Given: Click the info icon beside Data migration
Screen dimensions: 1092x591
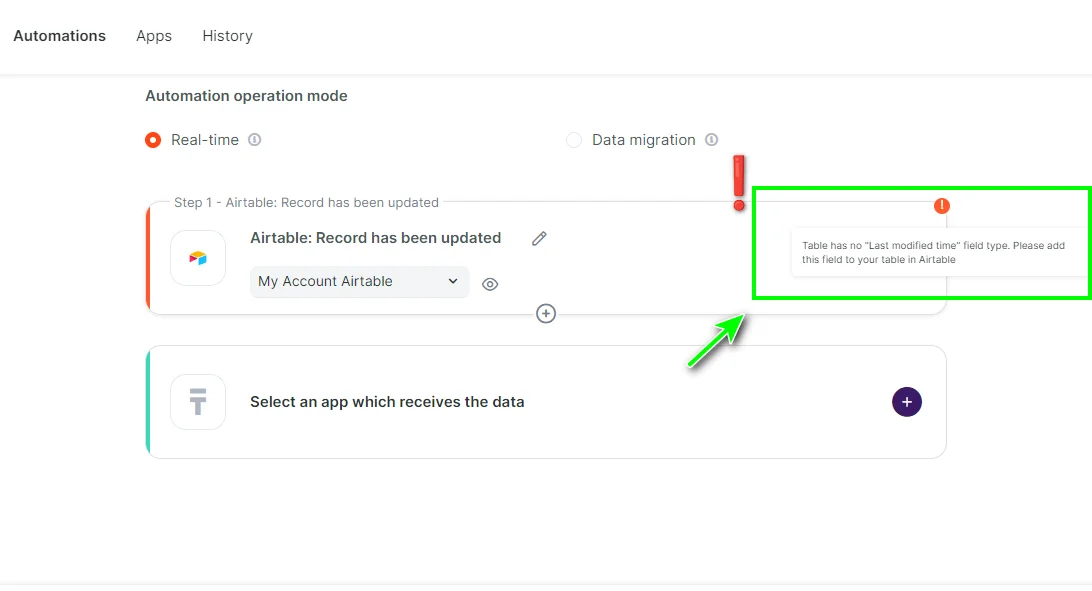Looking at the screenshot, I should [x=712, y=140].
